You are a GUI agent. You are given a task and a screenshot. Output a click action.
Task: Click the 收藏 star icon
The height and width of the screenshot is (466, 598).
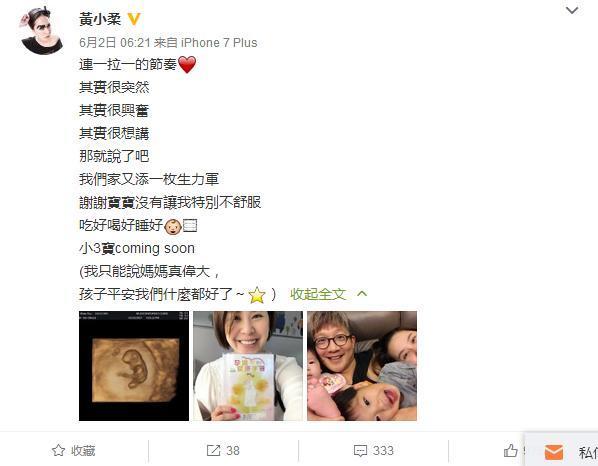pyautogui.click(x=58, y=450)
